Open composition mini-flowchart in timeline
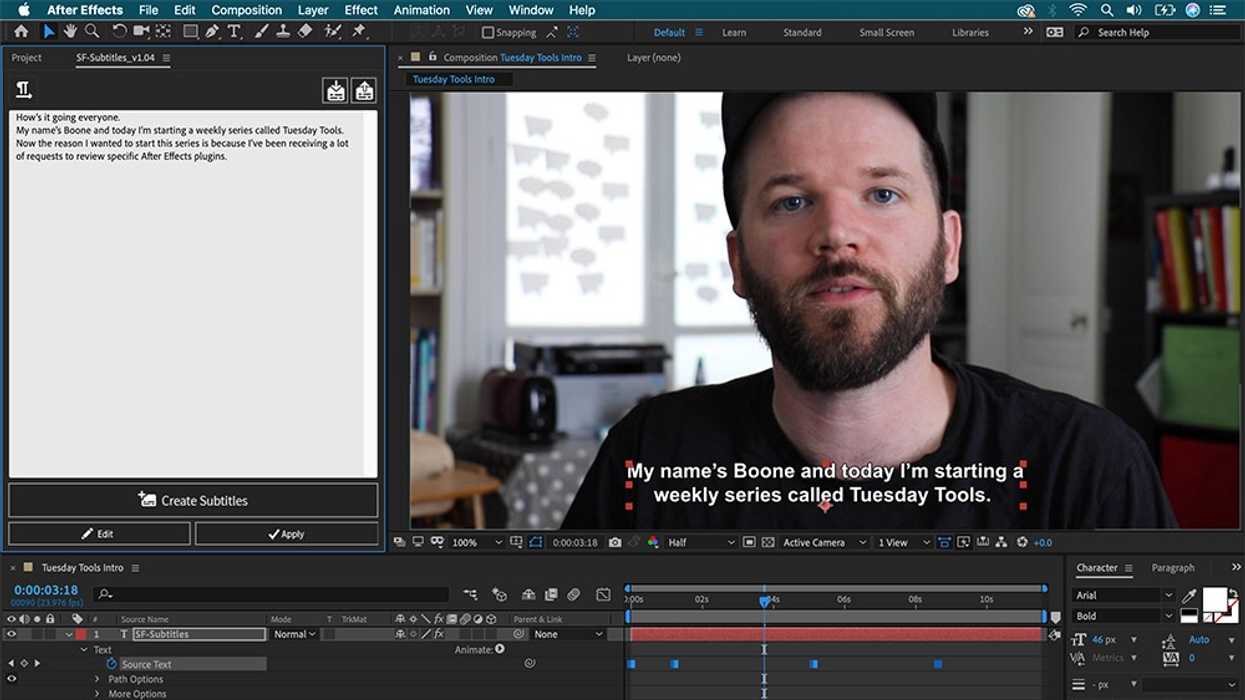1245x700 pixels. 470,594
